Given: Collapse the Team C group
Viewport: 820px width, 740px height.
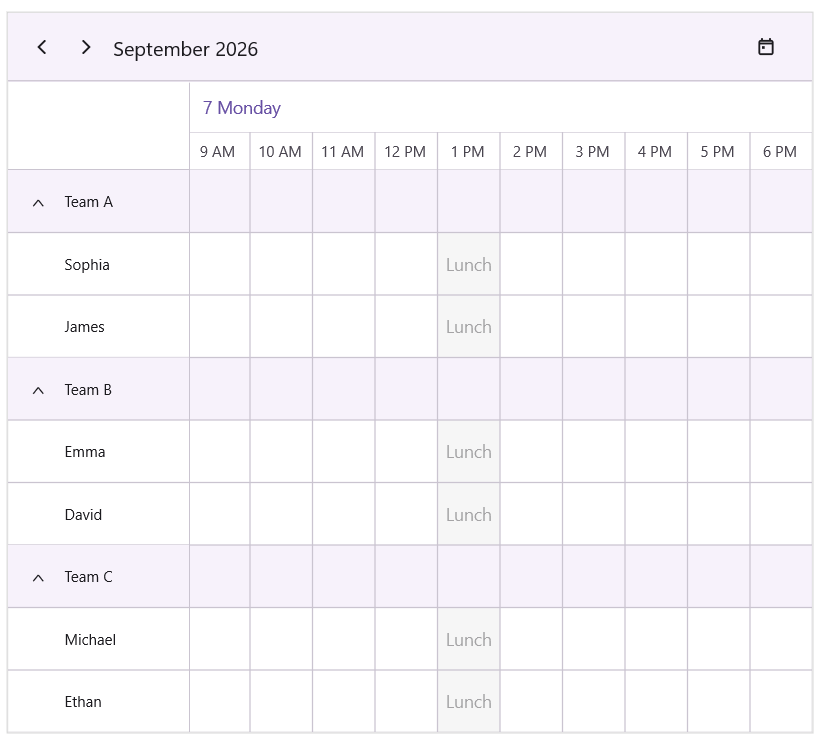Looking at the screenshot, I should [38, 577].
